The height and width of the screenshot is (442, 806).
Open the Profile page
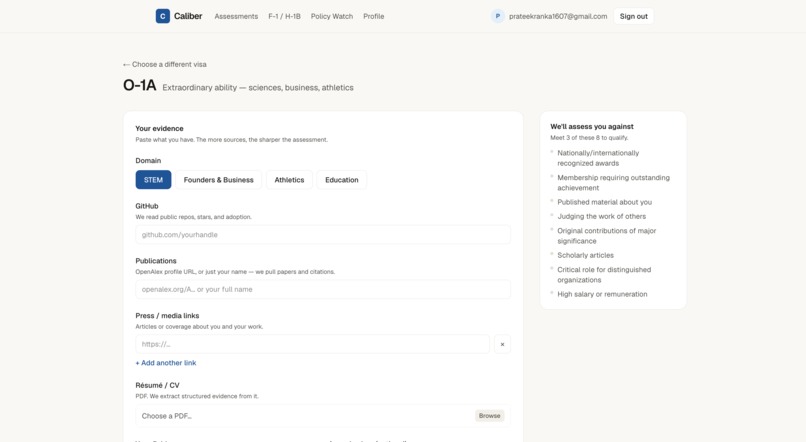(374, 16)
